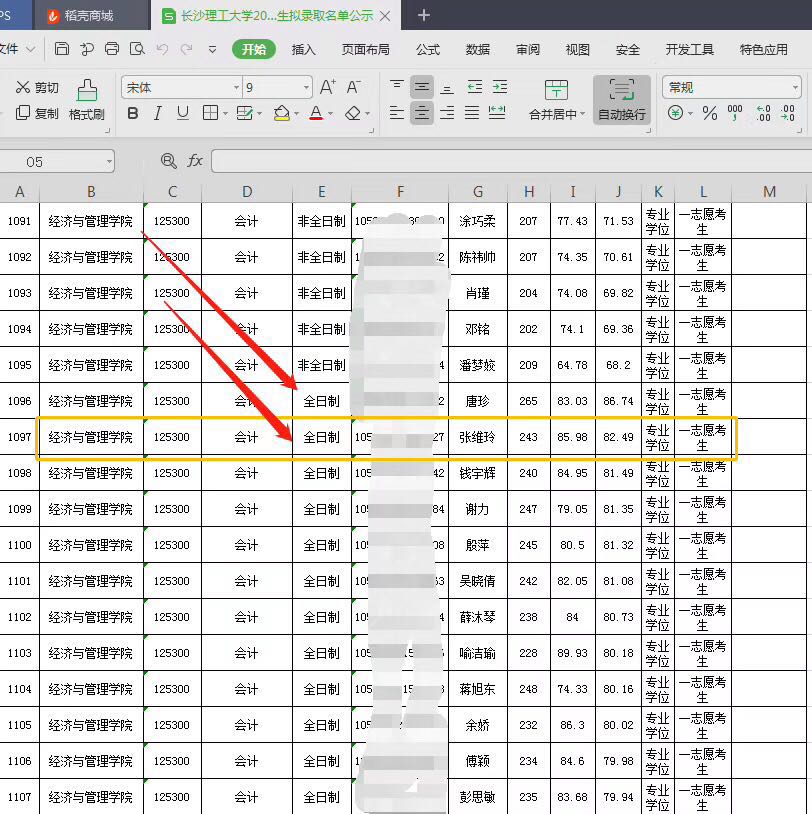Open the 公式 ribbon tab
This screenshot has height=814, width=812.
(428, 49)
